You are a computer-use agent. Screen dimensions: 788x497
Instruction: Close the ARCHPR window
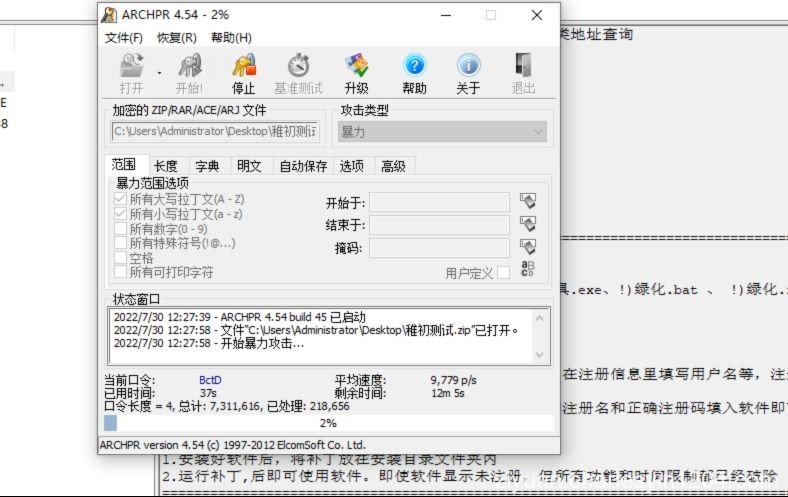click(537, 16)
